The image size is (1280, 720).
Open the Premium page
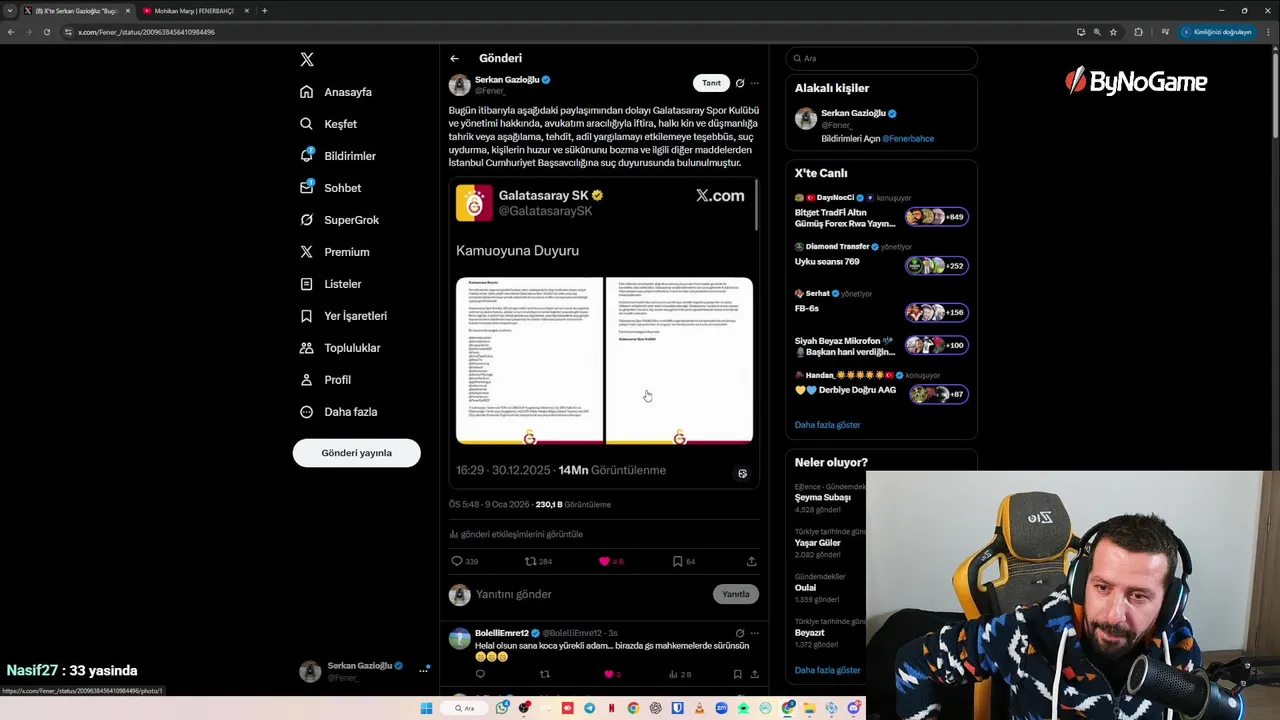[335, 252]
